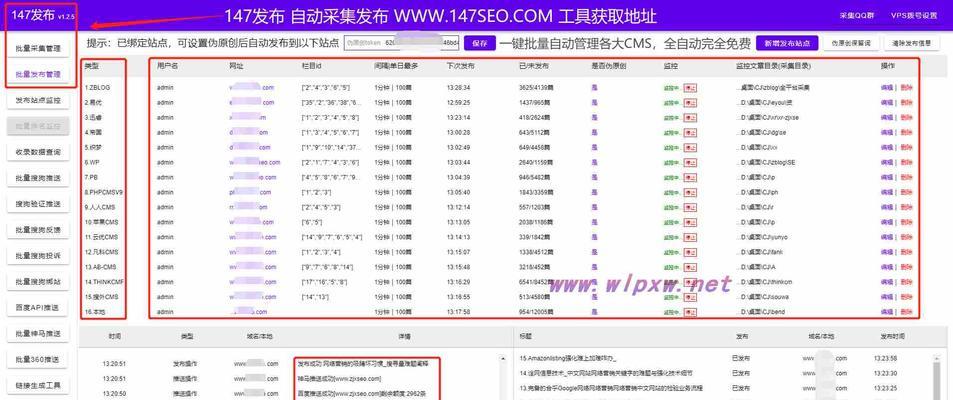Open 批量搜狗反馈 sidebar item

point(38,230)
